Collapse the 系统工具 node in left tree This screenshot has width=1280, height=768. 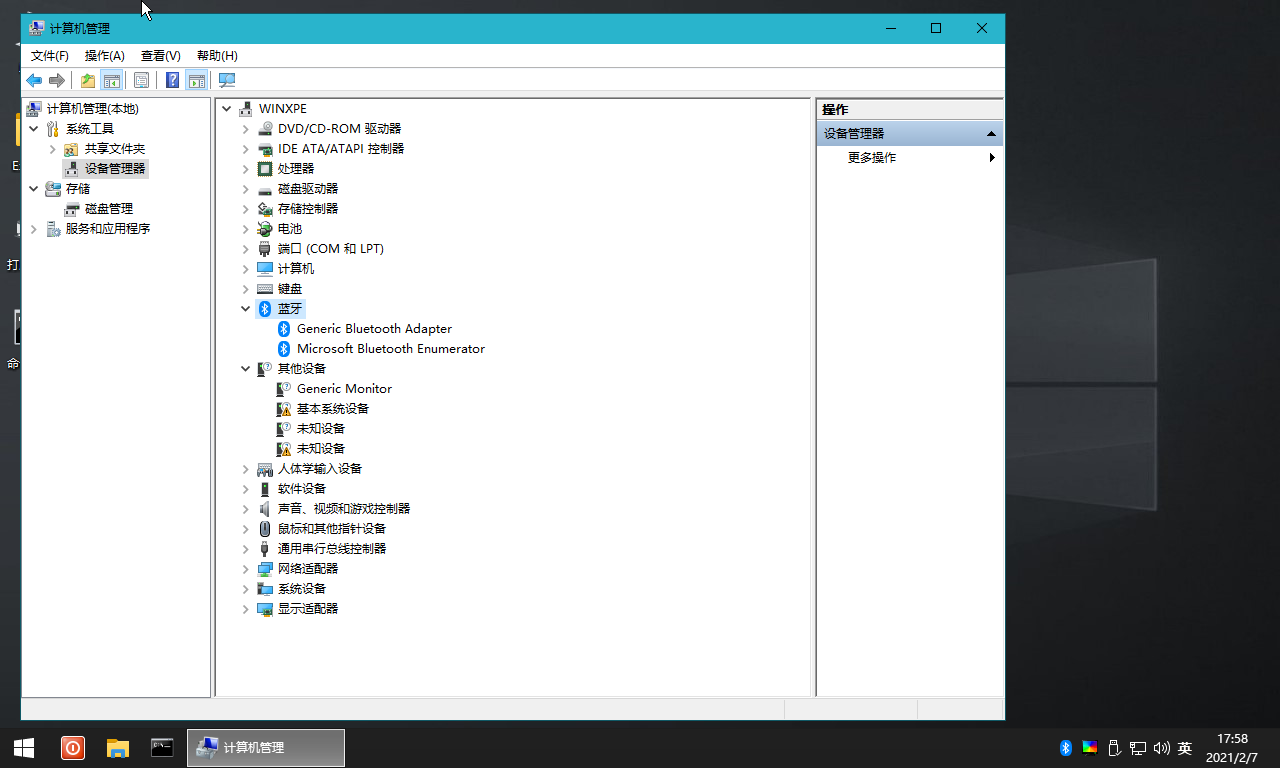[34, 129]
